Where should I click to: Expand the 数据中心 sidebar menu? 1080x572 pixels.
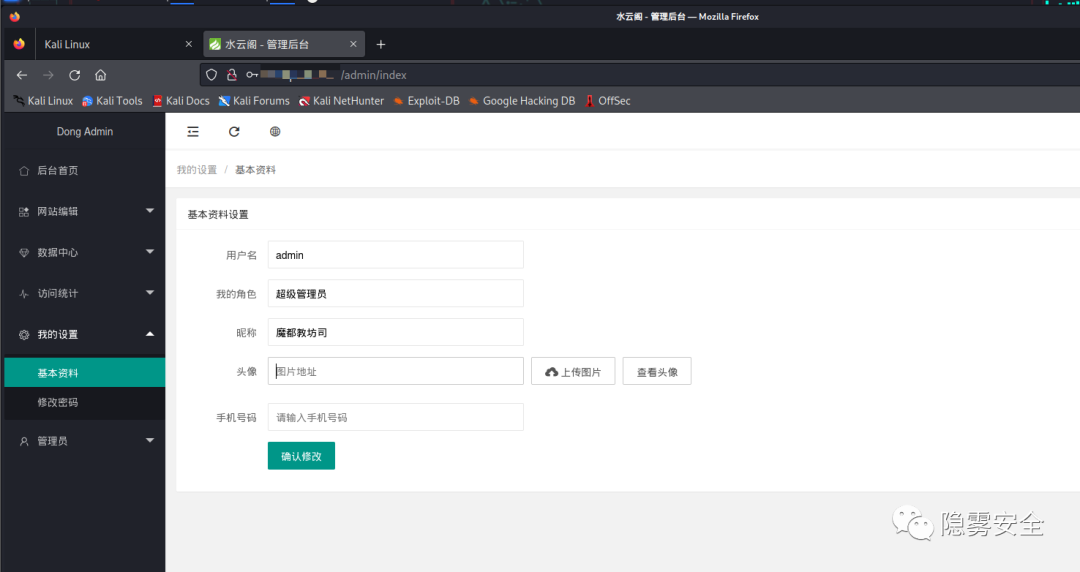(x=84, y=252)
